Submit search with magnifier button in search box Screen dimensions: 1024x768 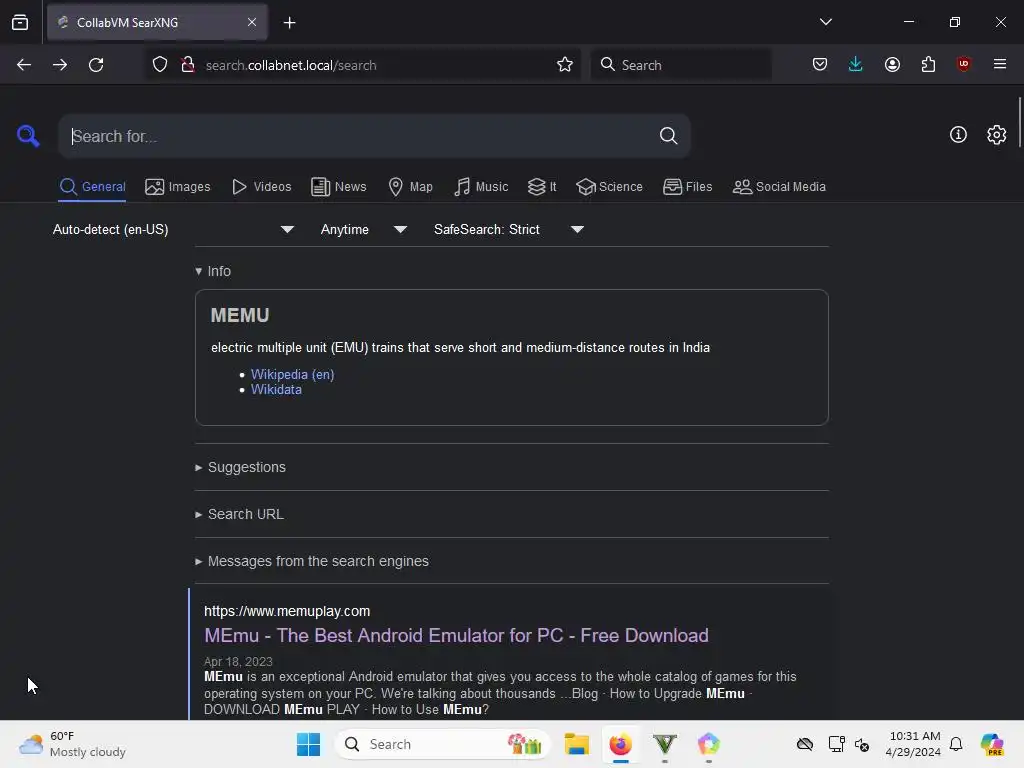[x=668, y=136]
